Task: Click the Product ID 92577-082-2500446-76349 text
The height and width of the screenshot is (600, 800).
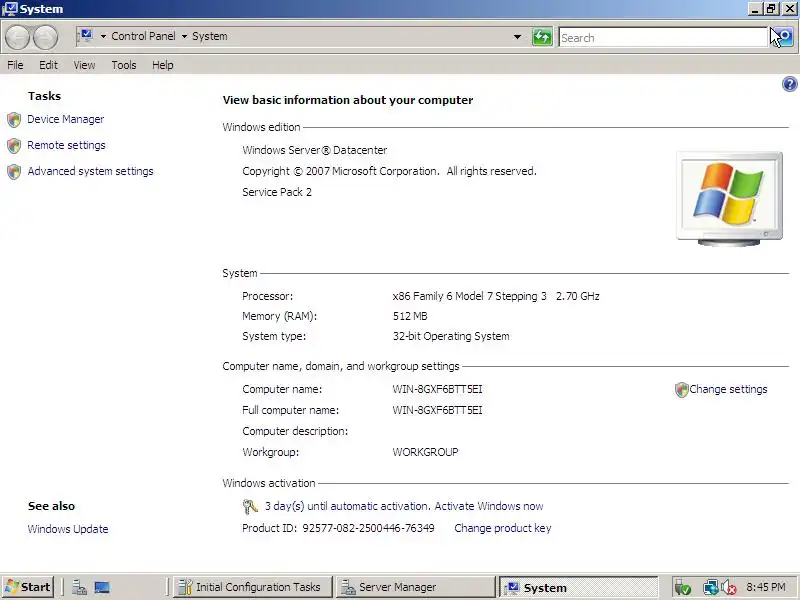Action: [x=338, y=528]
